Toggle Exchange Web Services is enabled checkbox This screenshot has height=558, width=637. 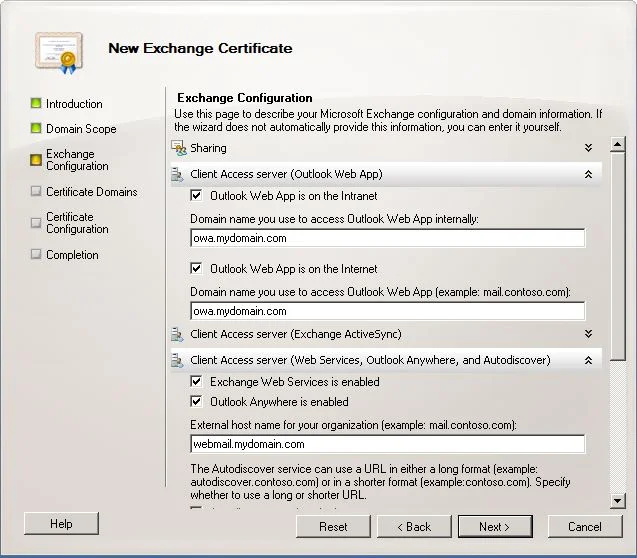click(196, 381)
